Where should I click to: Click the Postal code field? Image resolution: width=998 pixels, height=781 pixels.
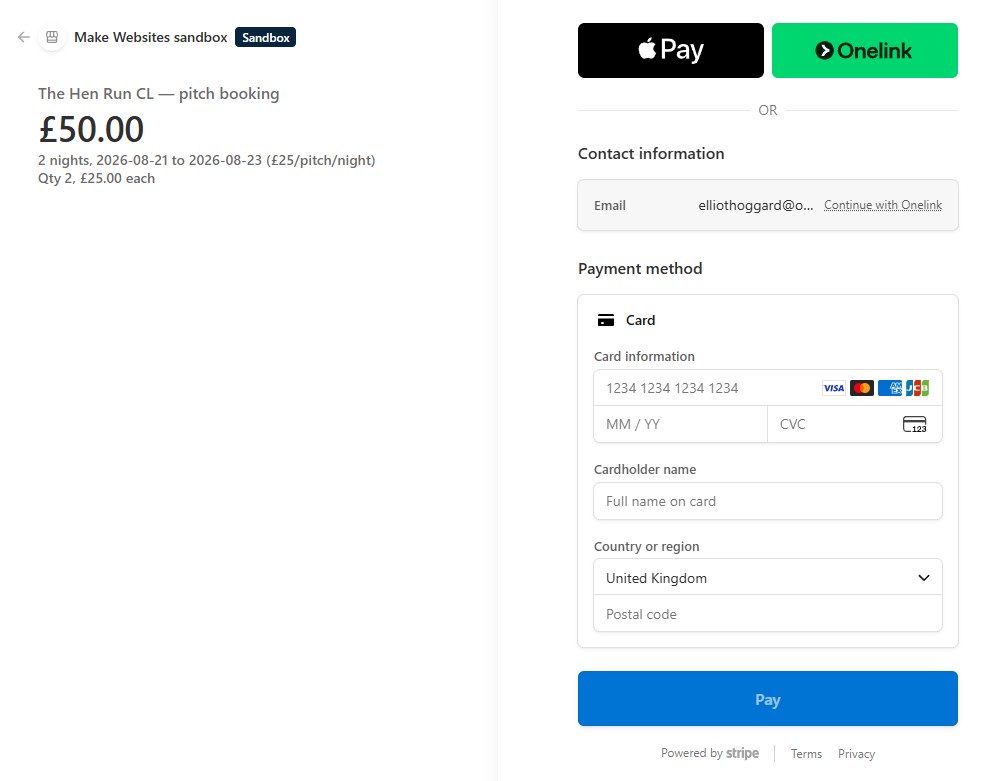[x=768, y=614]
